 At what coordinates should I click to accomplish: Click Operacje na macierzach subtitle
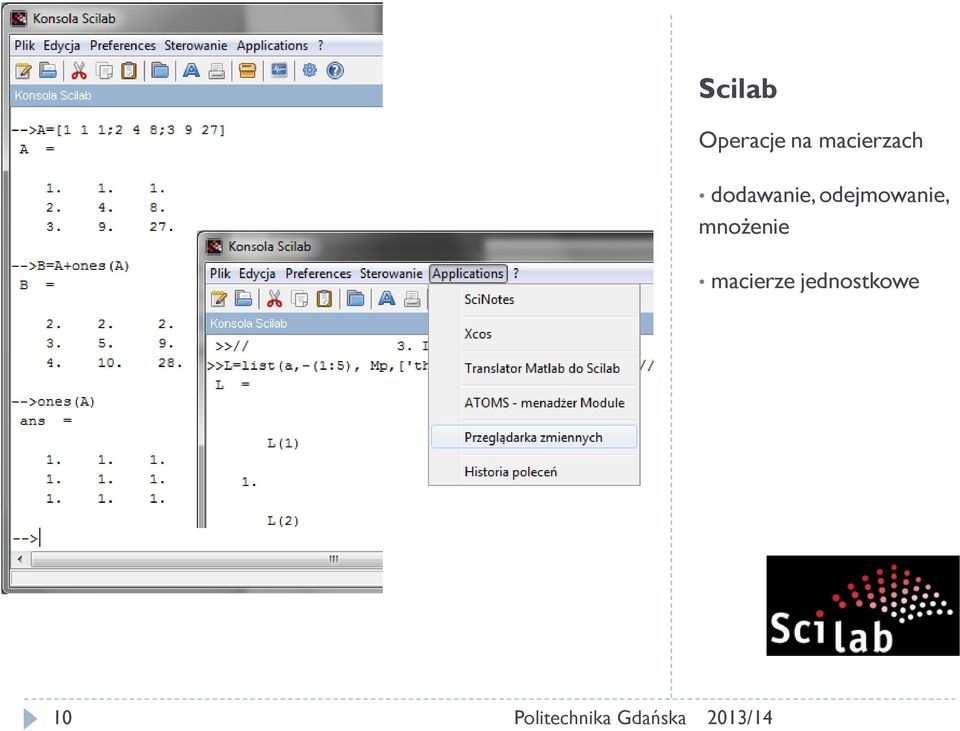coord(811,141)
